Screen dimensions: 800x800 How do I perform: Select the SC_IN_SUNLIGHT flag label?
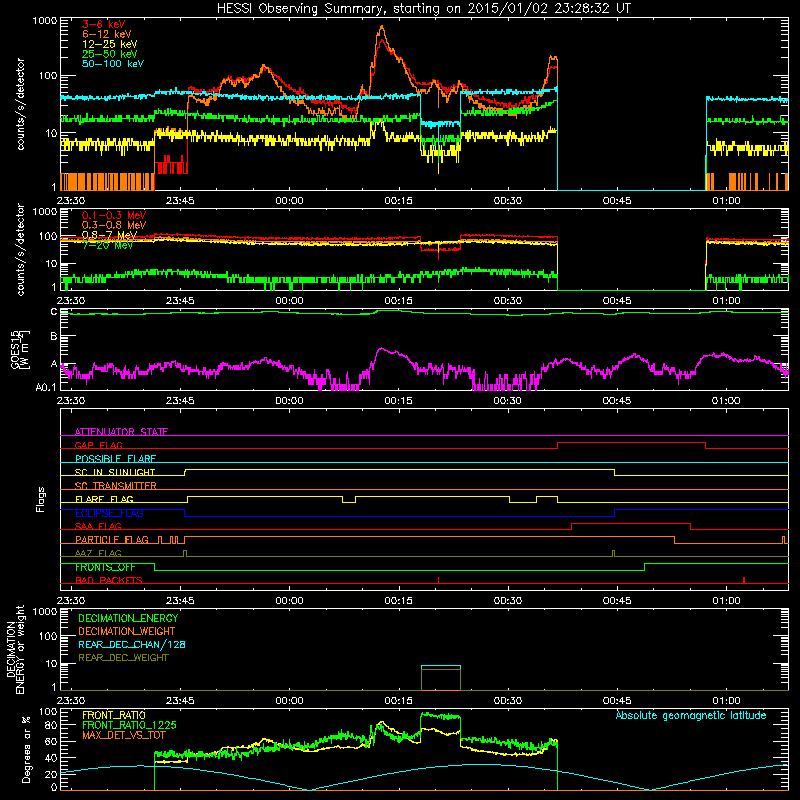pos(115,472)
